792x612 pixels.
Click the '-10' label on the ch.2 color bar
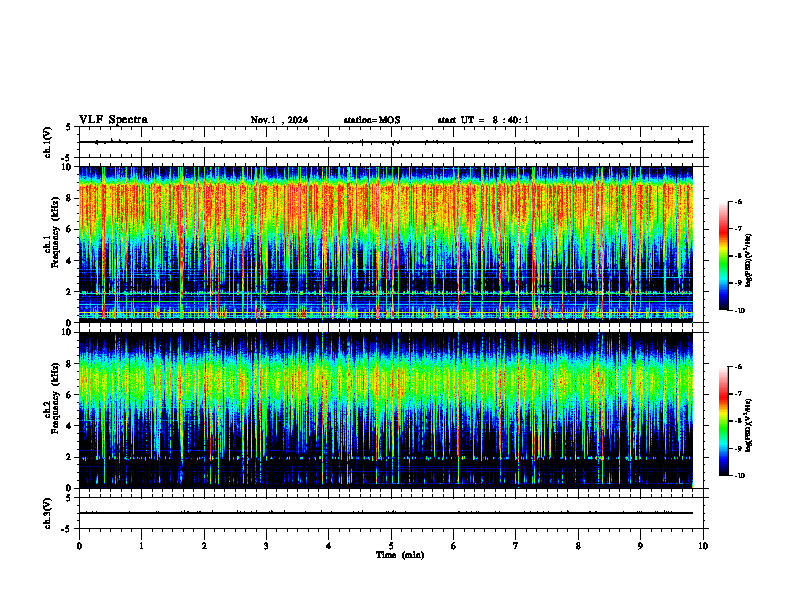coord(739,476)
